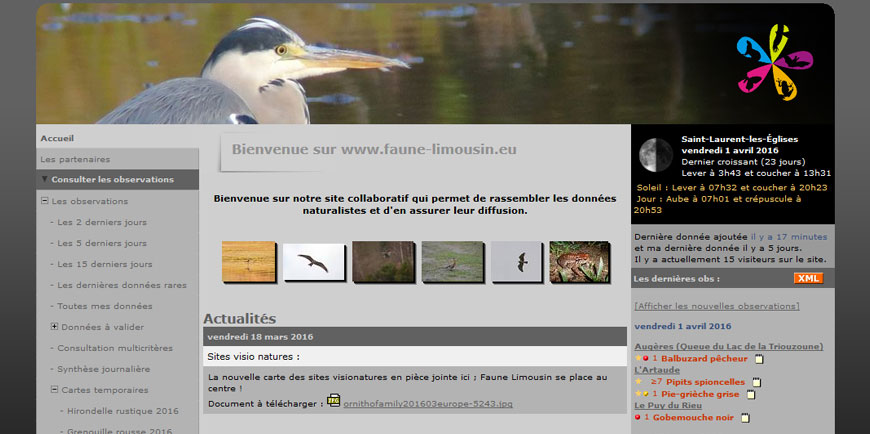Open the note icon next to Pipits spioncelles

[x=756, y=382]
